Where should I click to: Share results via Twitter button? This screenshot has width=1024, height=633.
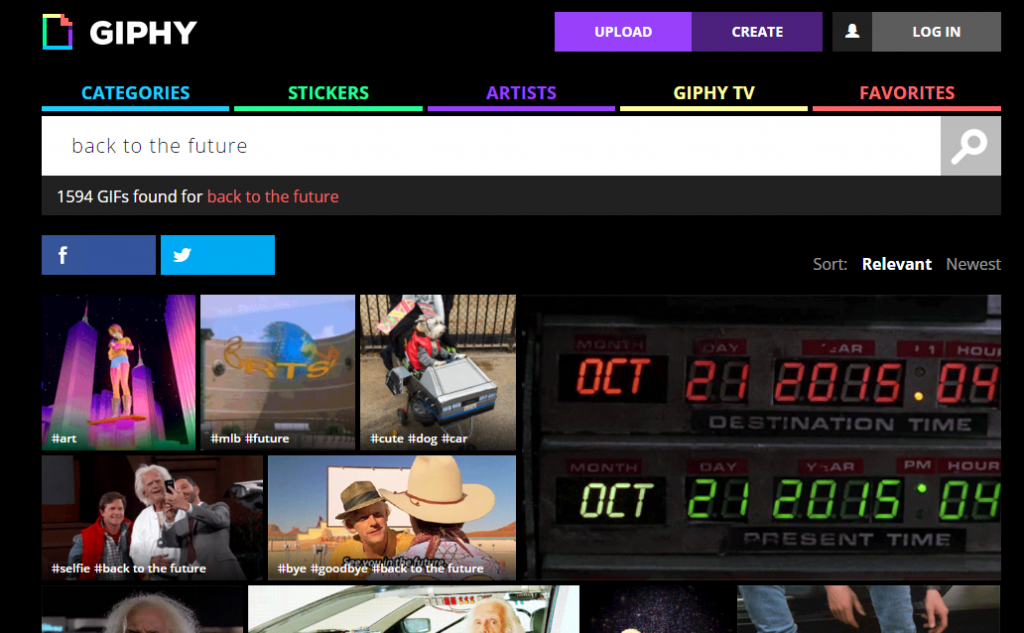217,255
